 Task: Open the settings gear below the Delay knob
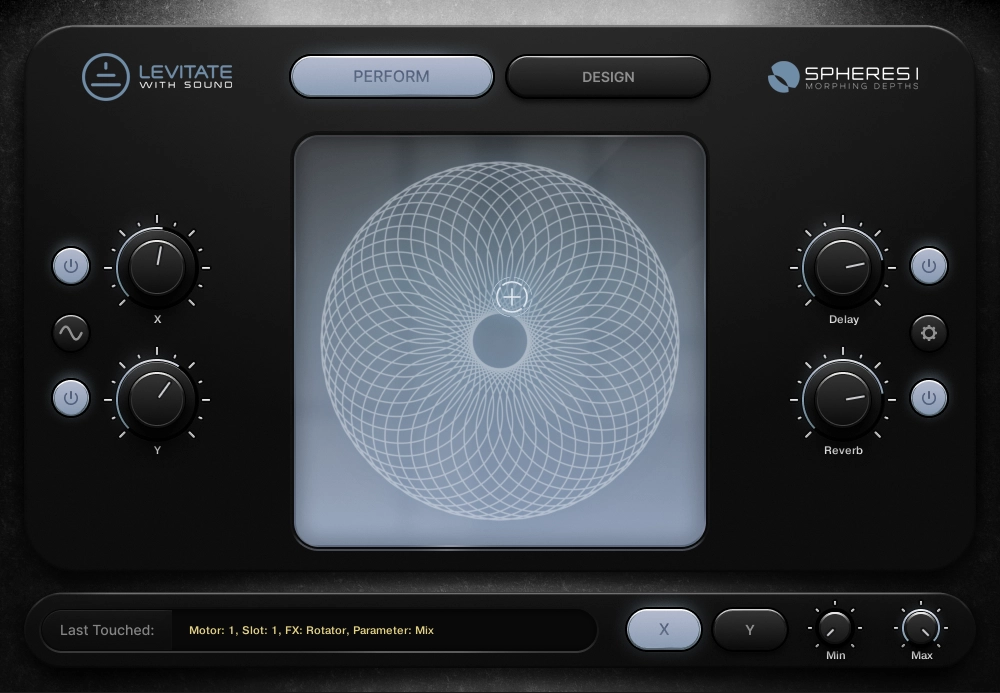tap(929, 333)
